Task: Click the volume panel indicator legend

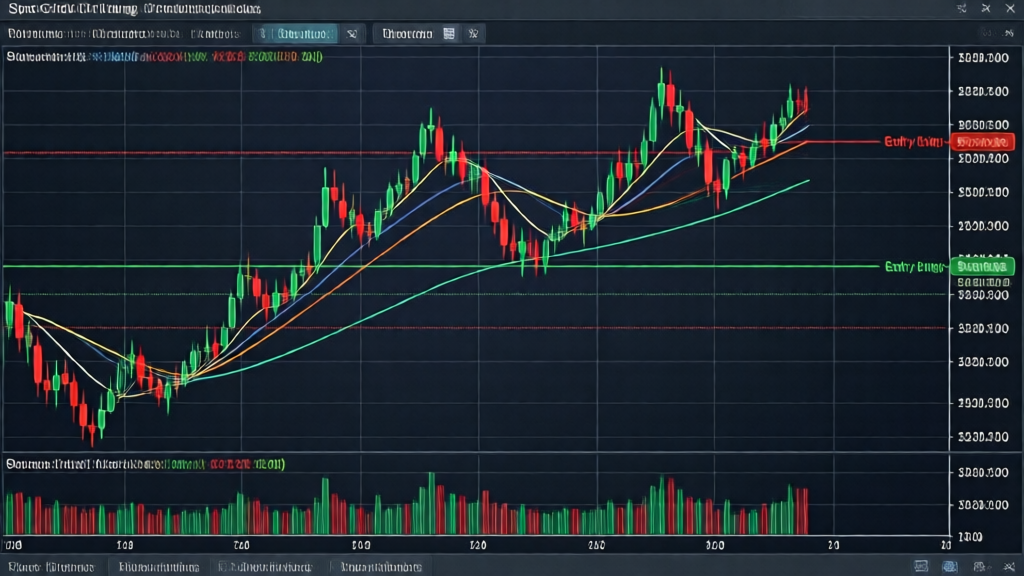Action: pyautogui.click(x=145, y=464)
